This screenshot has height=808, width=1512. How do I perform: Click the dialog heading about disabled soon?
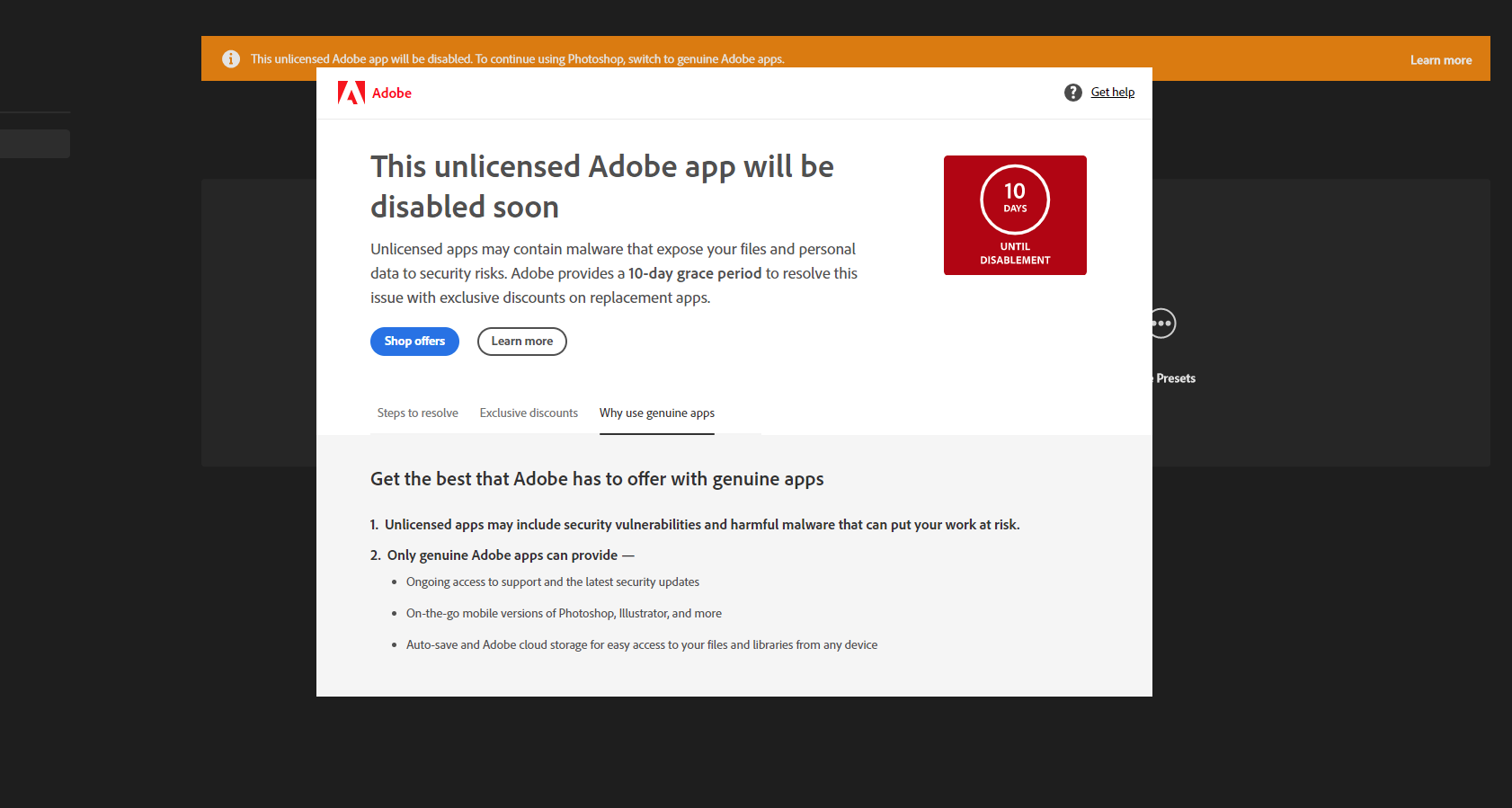coord(602,187)
